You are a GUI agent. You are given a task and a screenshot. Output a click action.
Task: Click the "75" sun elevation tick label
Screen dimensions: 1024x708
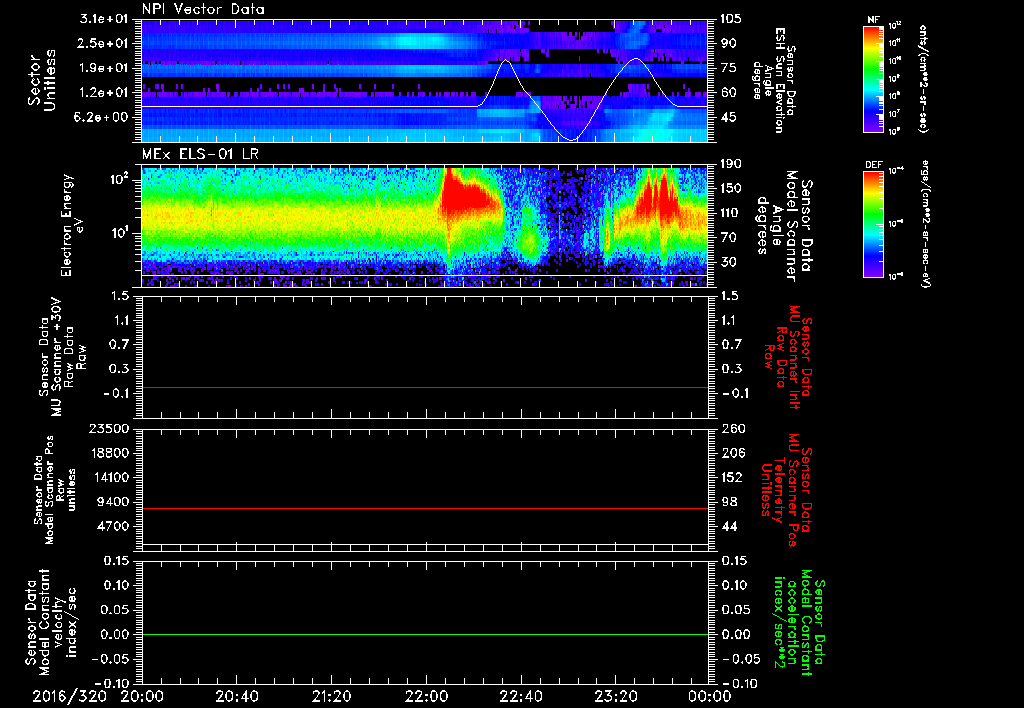[x=728, y=68]
